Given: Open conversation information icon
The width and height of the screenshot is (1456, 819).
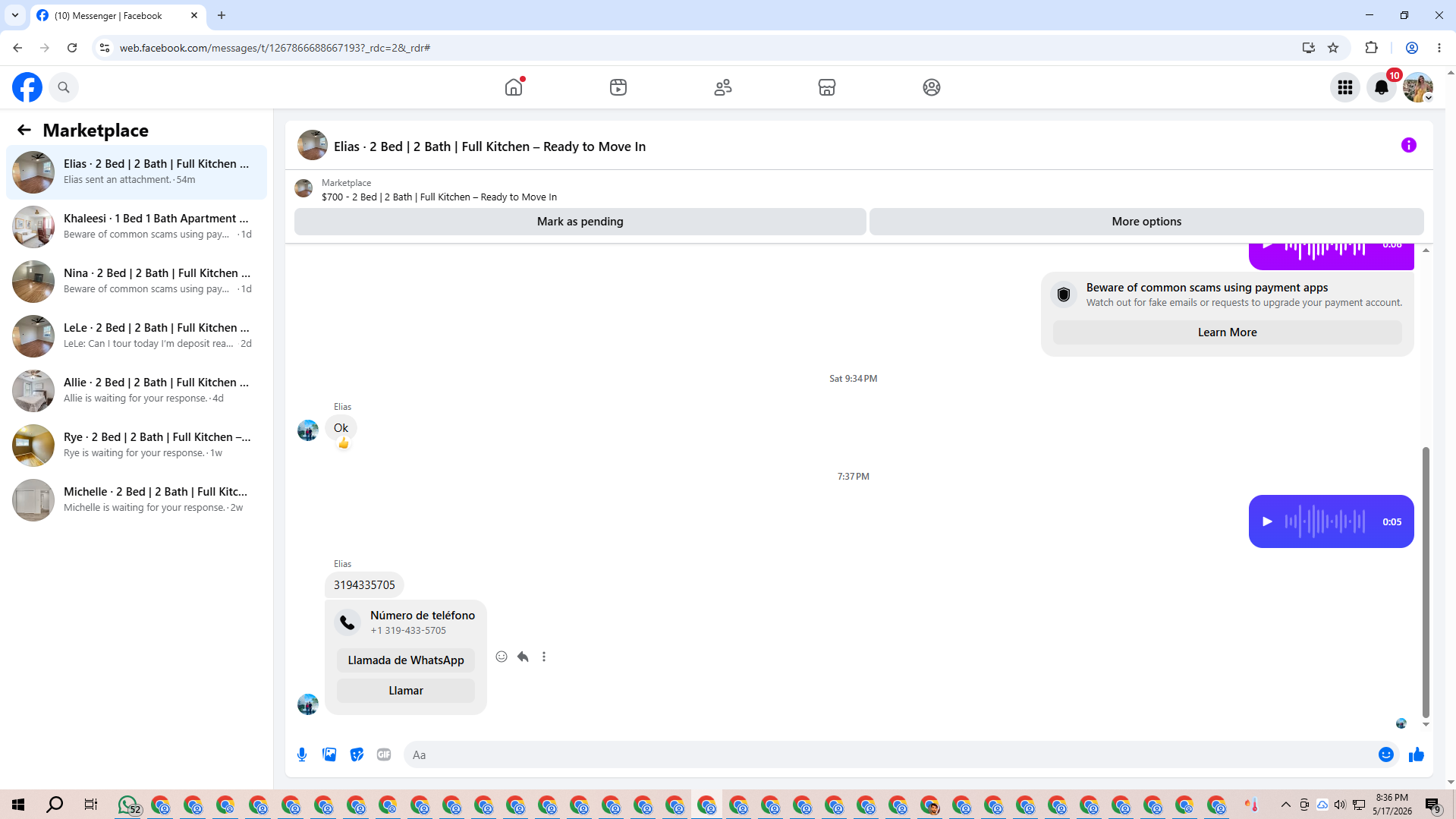Looking at the screenshot, I should pos(1409,145).
